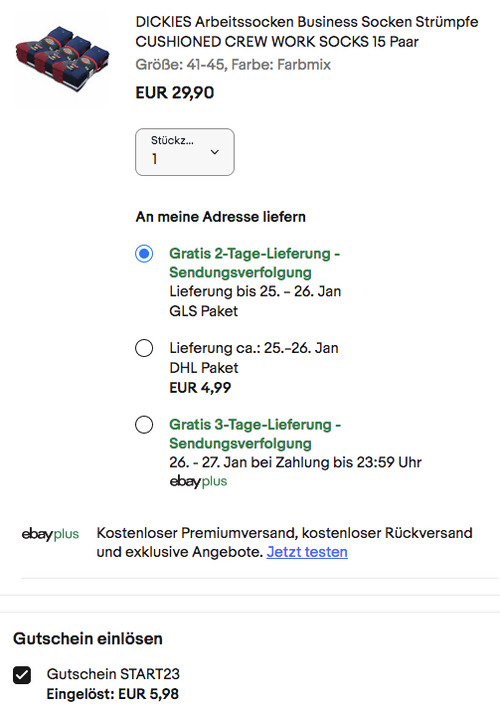Open the DICKIES Arbeitssocken product title
The width and height of the screenshot is (500, 714).
coord(306,32)
